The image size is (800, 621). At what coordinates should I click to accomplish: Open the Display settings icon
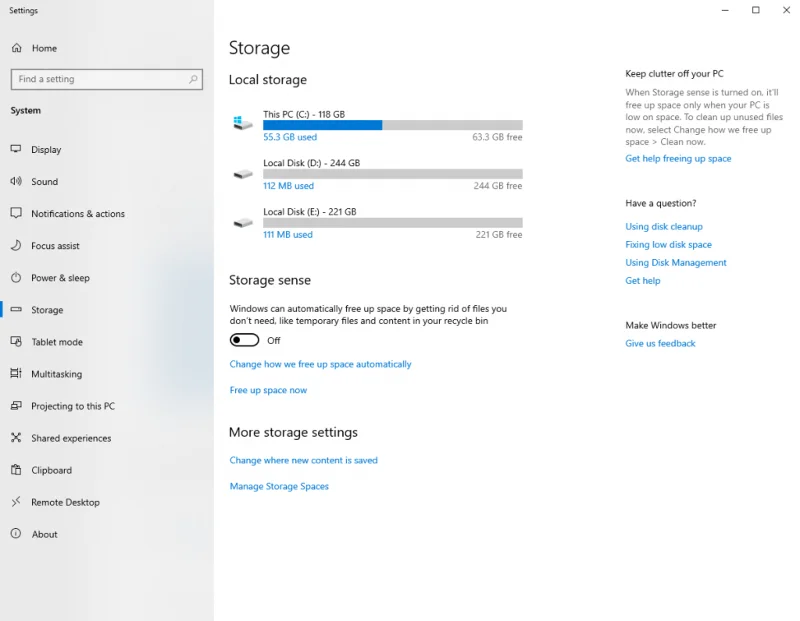pyautogui.click(x=15, y=149)
